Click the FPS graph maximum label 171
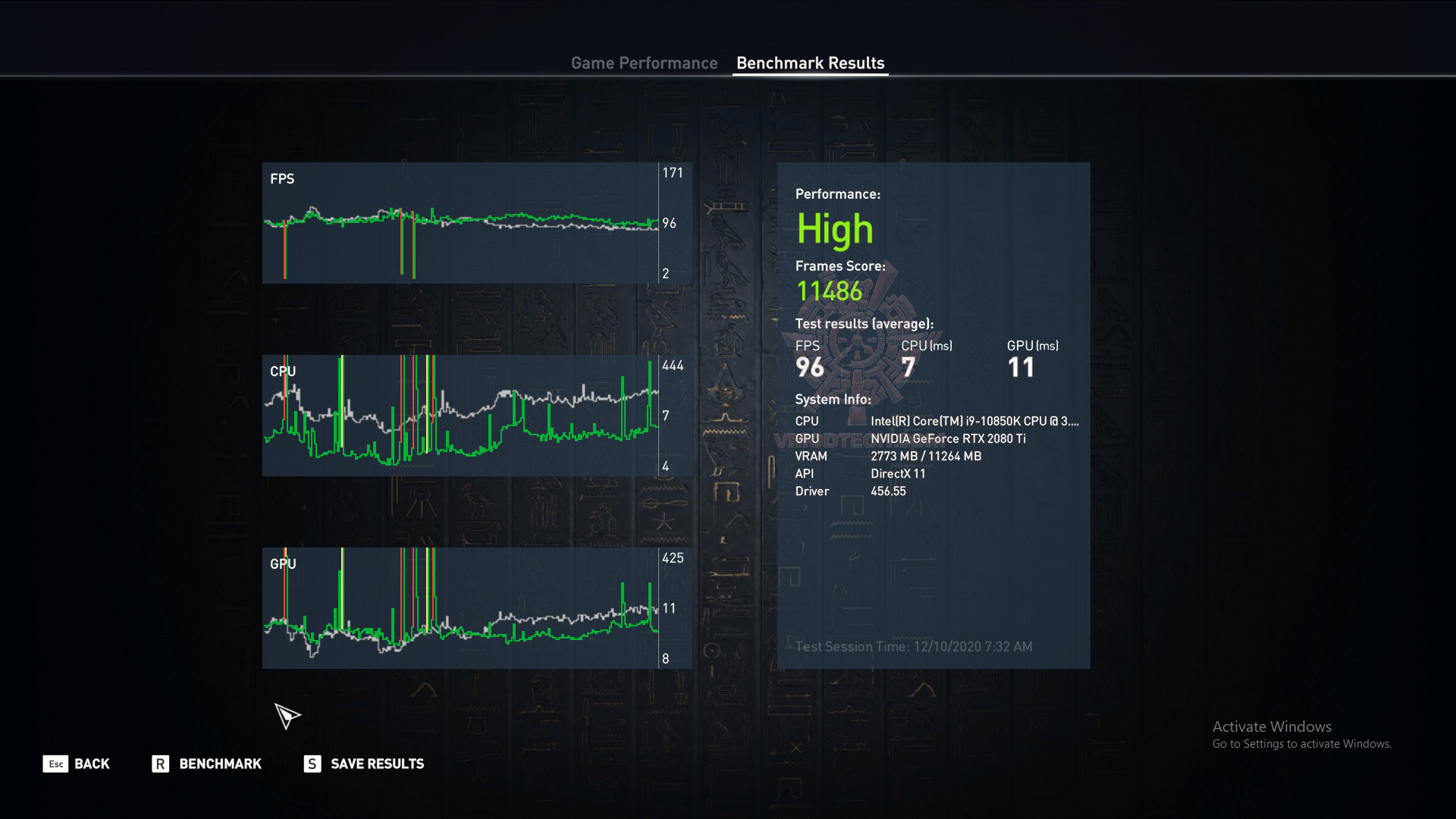 click(x=673, y=173)
